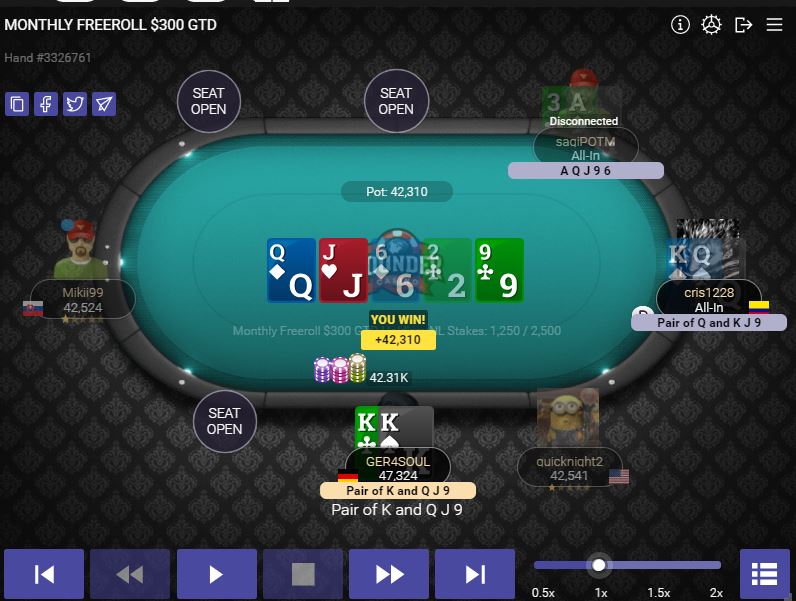Share hand via Telegram icon
This screenshot has height=601, width=796.
pos(104,104)
